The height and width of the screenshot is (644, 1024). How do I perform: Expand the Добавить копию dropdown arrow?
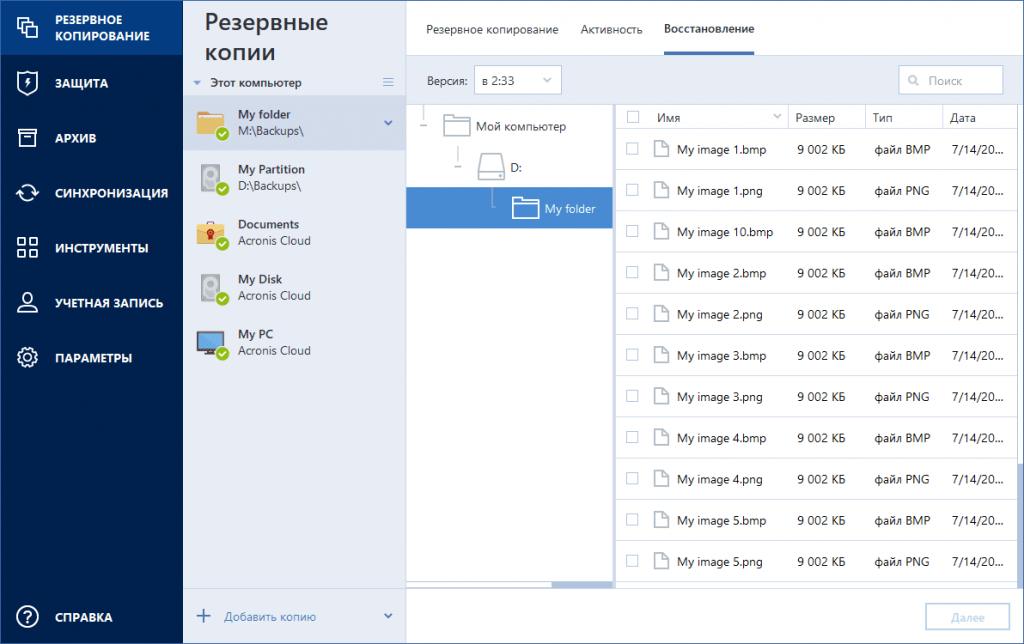(389, 616)
